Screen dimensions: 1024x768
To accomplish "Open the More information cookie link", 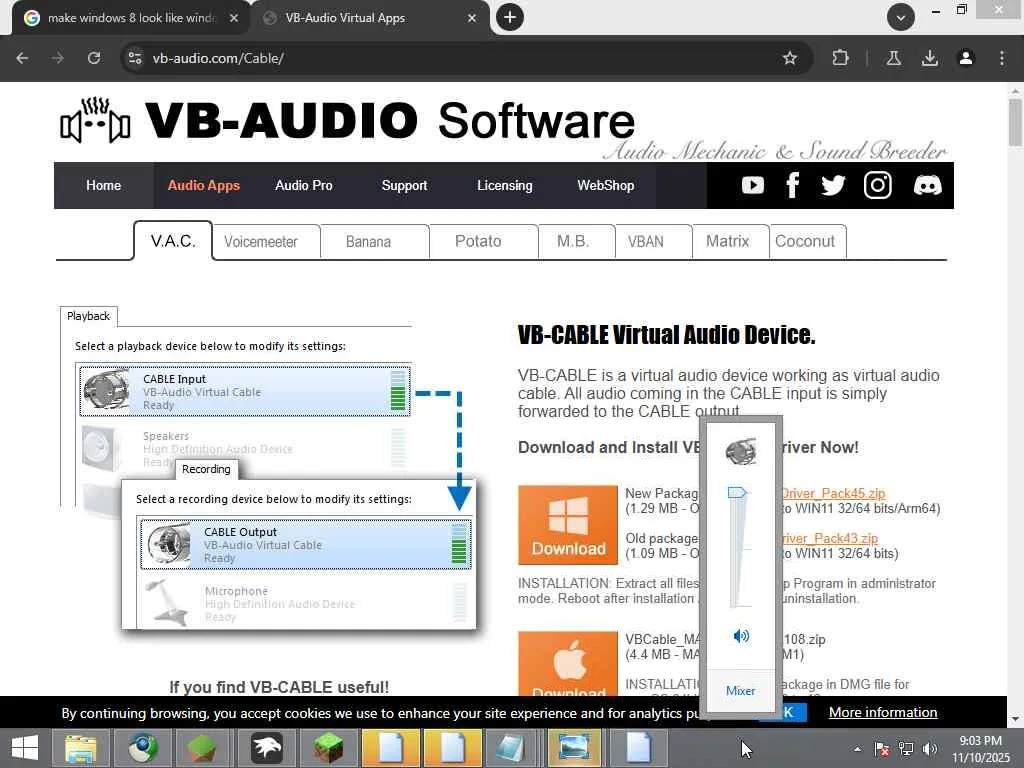I will [x=883, y=712].
